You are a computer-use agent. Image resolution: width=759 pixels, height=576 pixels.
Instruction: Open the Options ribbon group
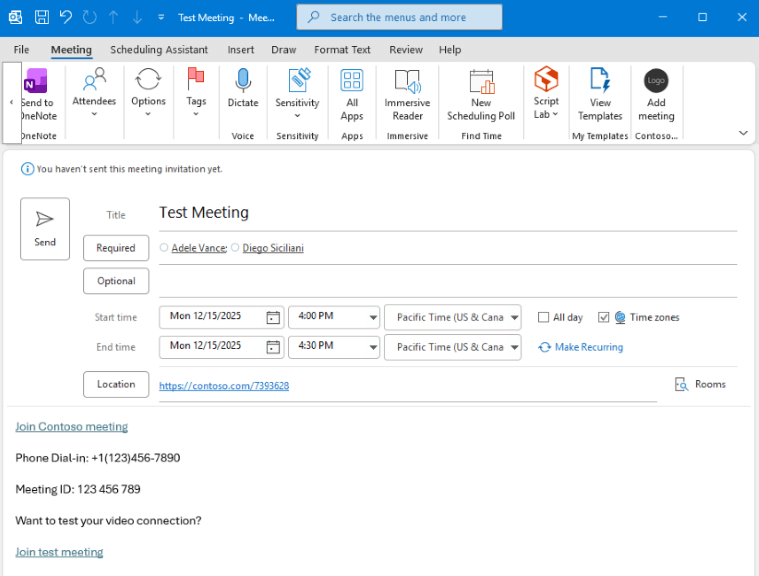pos(148,92)
